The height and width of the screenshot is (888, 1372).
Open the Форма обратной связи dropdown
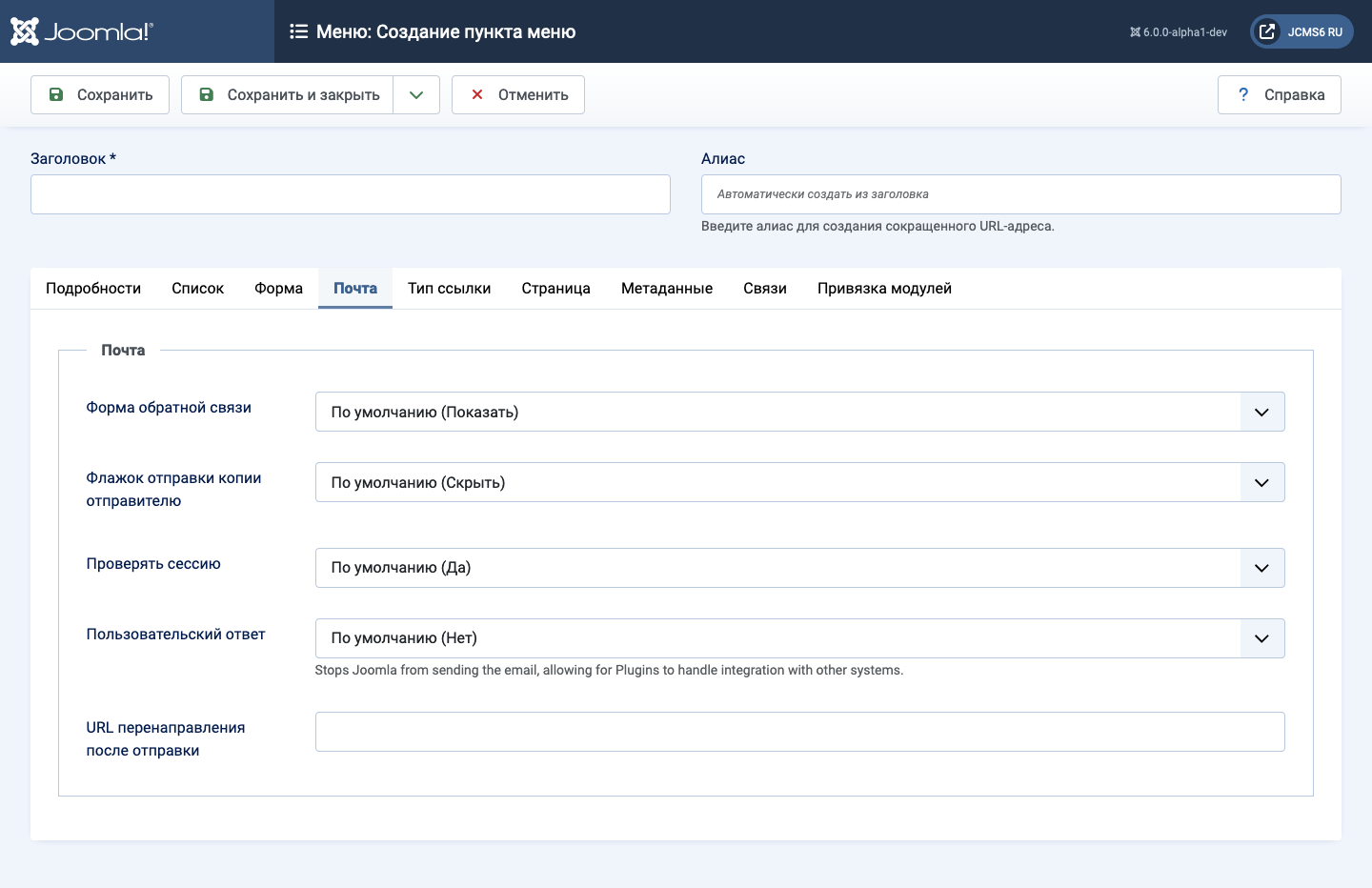point(799,412)
